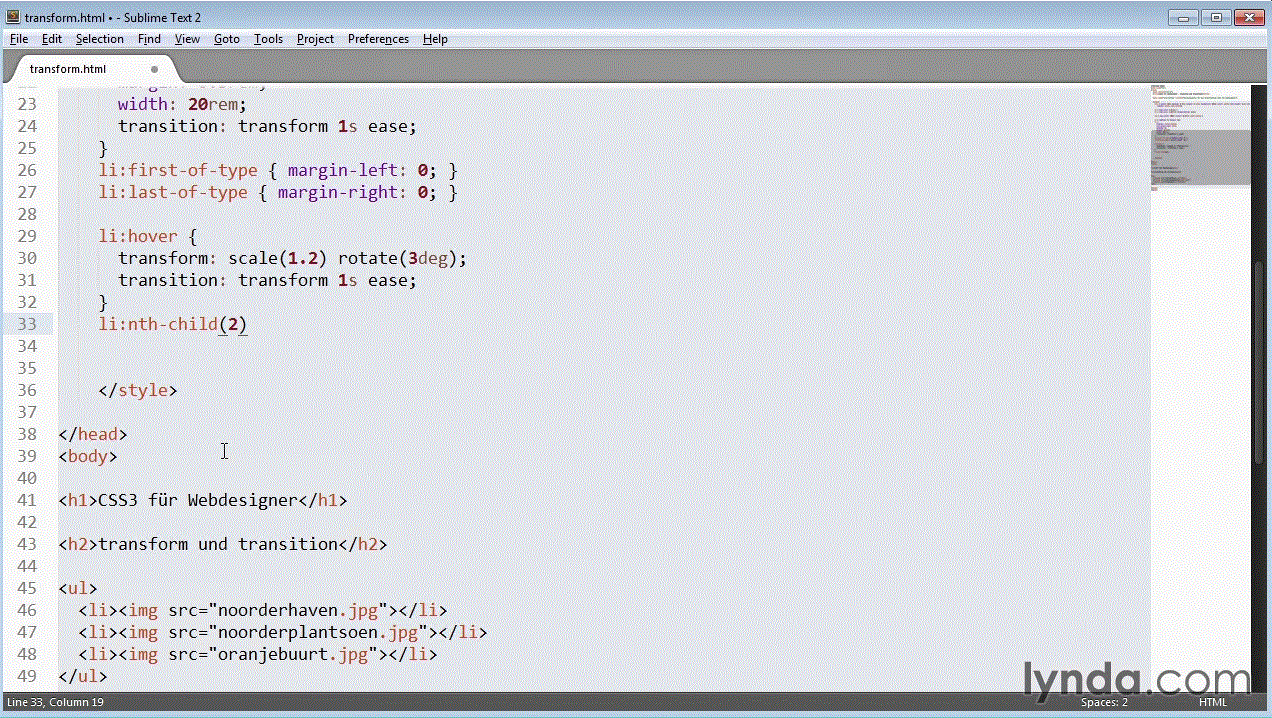Click the closing </head> tag
Image resolution: width=1272 pixels, height=718 pixels.
pos(93,434)
